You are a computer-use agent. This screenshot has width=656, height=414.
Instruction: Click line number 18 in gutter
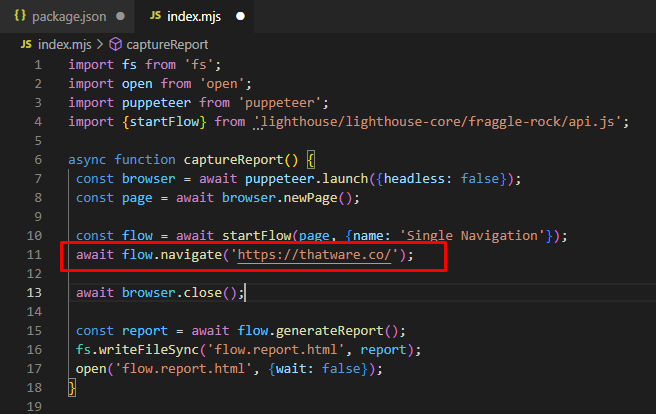[34, 388]
